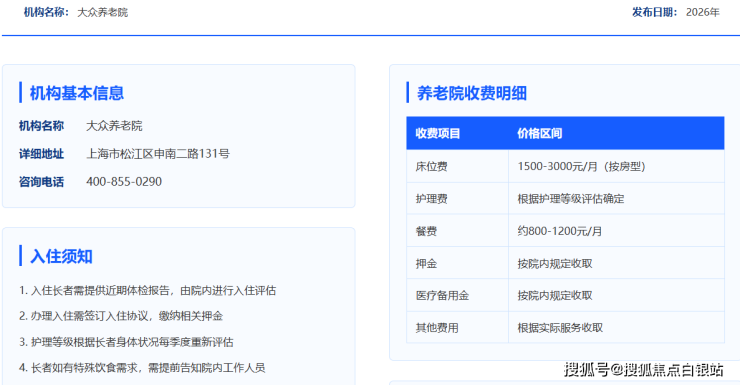This screenshot has height=385, width=740.
Task: Select 大众养老院 in the basic info card
Action: pos(114,126)
